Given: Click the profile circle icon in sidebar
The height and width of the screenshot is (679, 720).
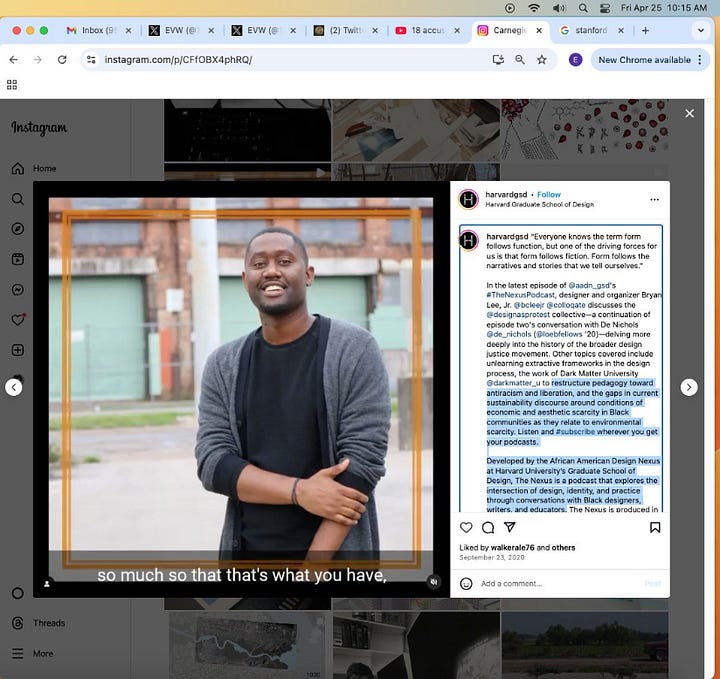Looking at the screenshot, I should pyautogui.click(x=17, y=593).
